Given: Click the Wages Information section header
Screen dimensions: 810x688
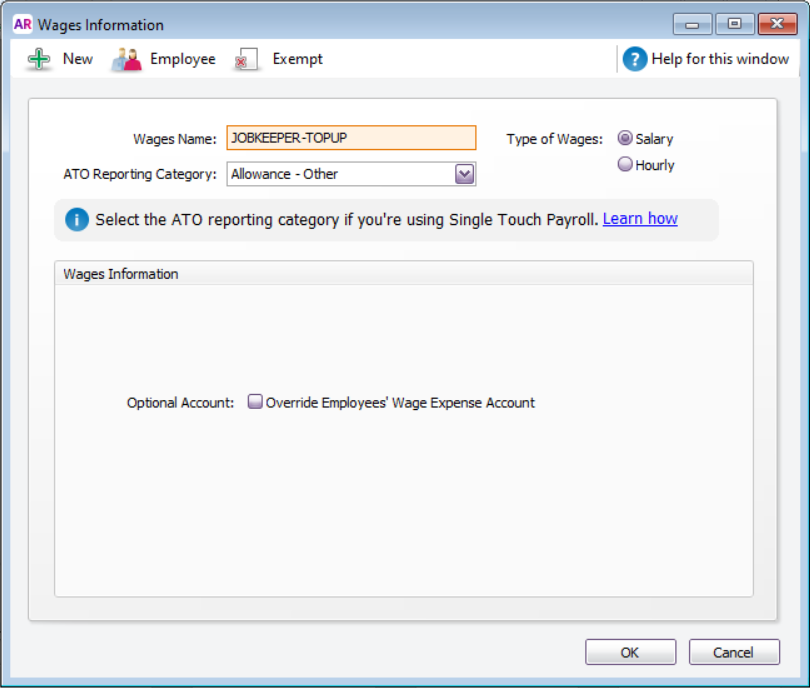Looking at the screenshot, I should (121, 274).
